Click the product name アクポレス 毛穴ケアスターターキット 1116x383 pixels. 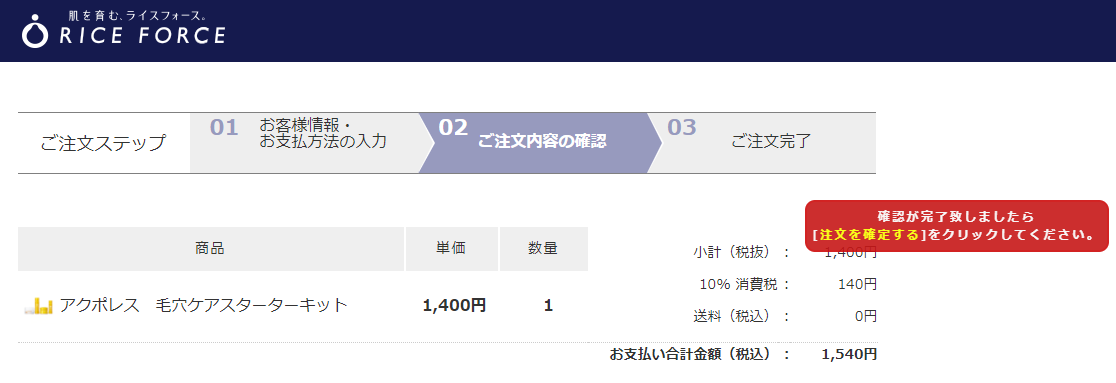pyautogui.click(x=204, y=305)
